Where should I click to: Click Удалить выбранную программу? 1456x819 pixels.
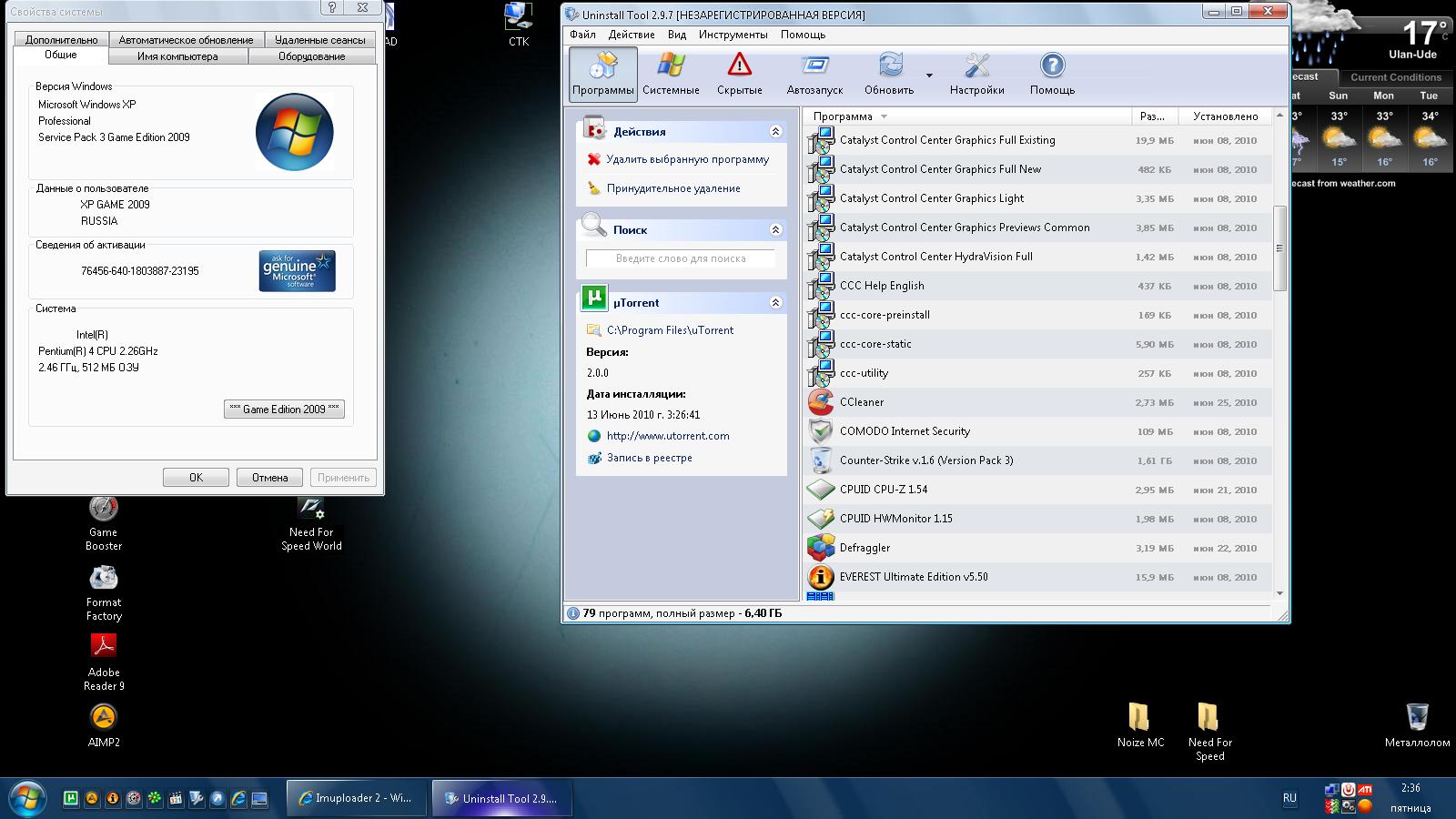click(x=687, y=159)
